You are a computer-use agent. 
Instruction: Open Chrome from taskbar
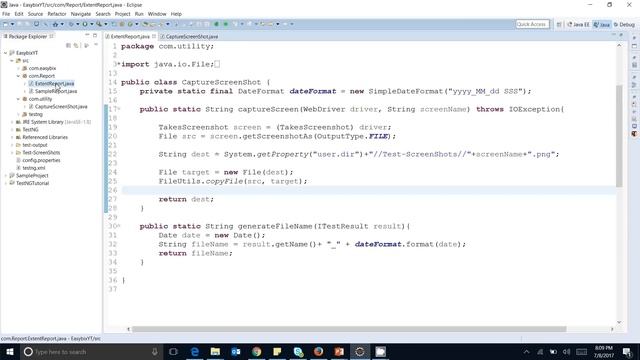point(256,351)
